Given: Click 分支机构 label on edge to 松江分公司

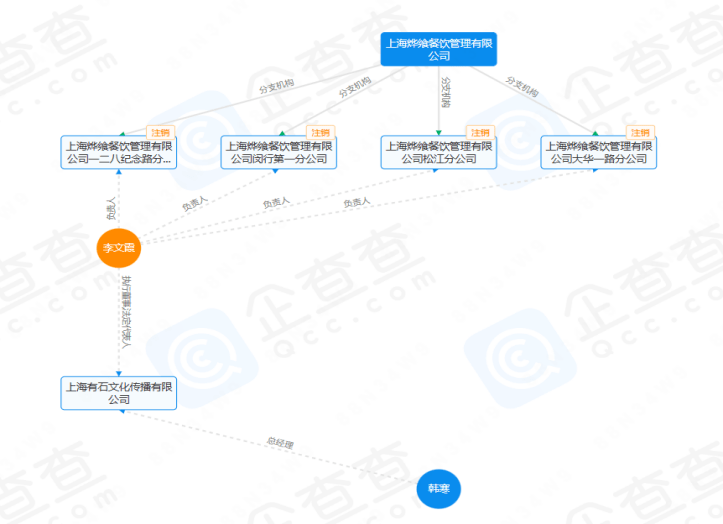Looking at the screenshot, I should click(x=446, y=92).
